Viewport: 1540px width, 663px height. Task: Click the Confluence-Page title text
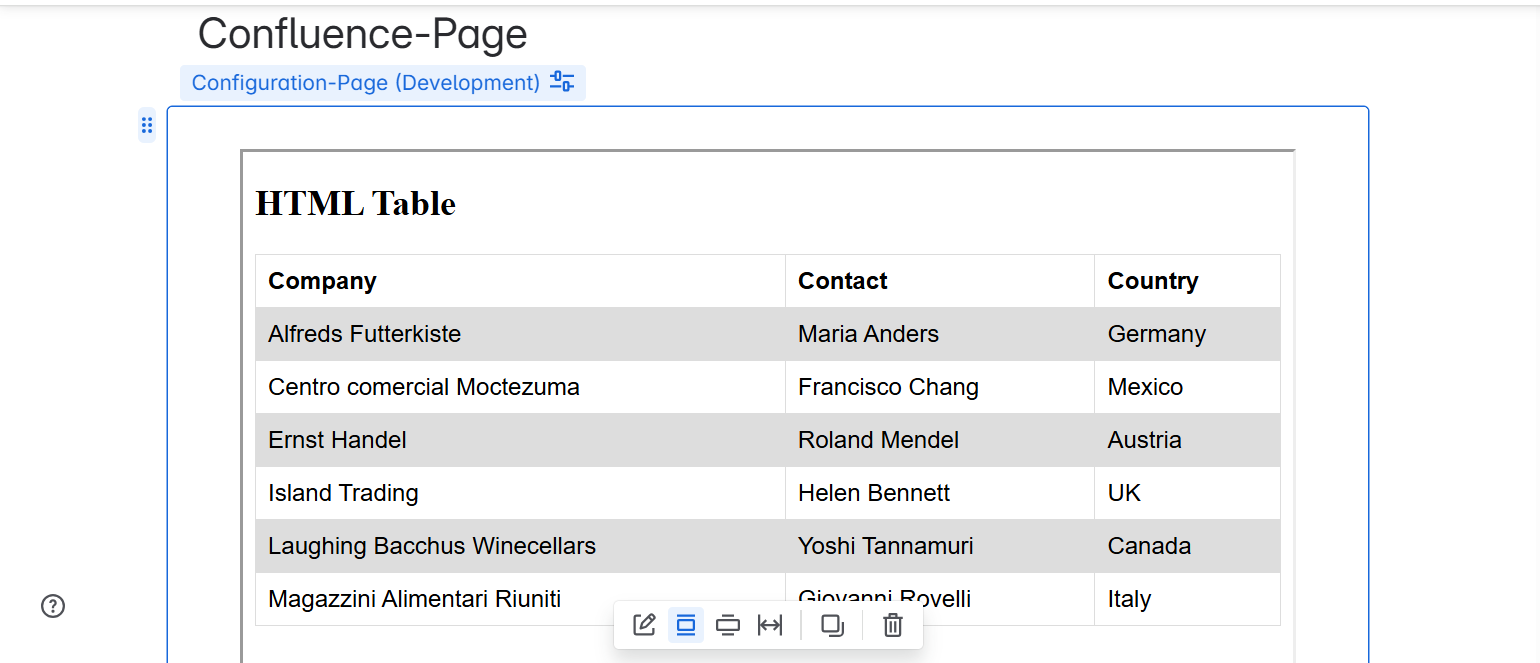click(x=362, y=34)
